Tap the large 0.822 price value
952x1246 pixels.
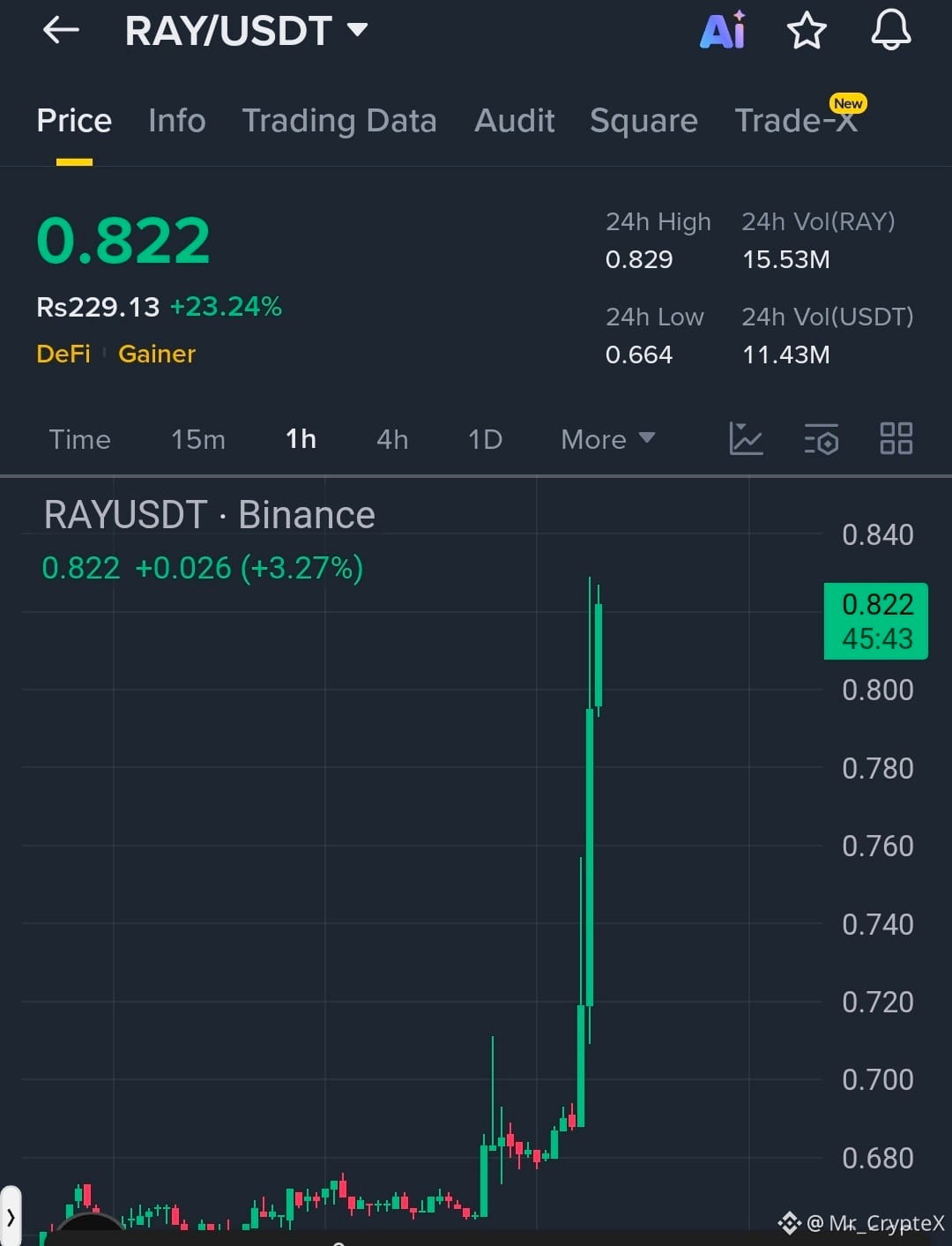pos(123,241)
